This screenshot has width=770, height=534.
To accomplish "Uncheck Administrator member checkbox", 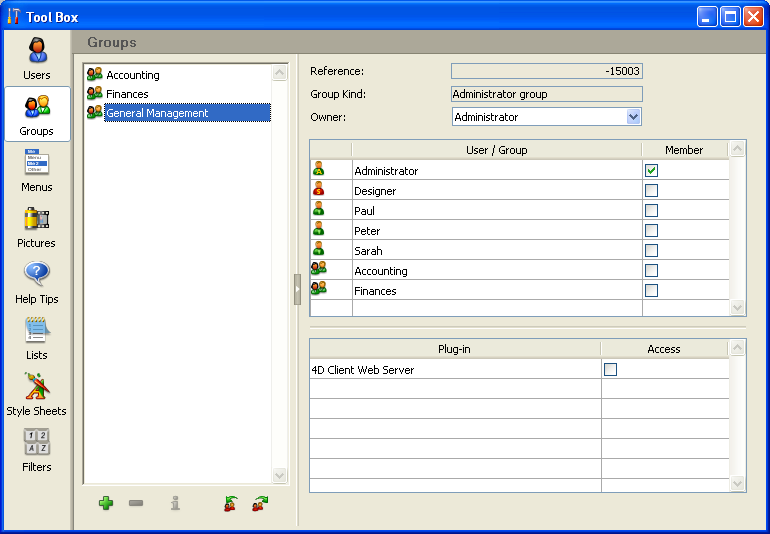I will [651, 171].
